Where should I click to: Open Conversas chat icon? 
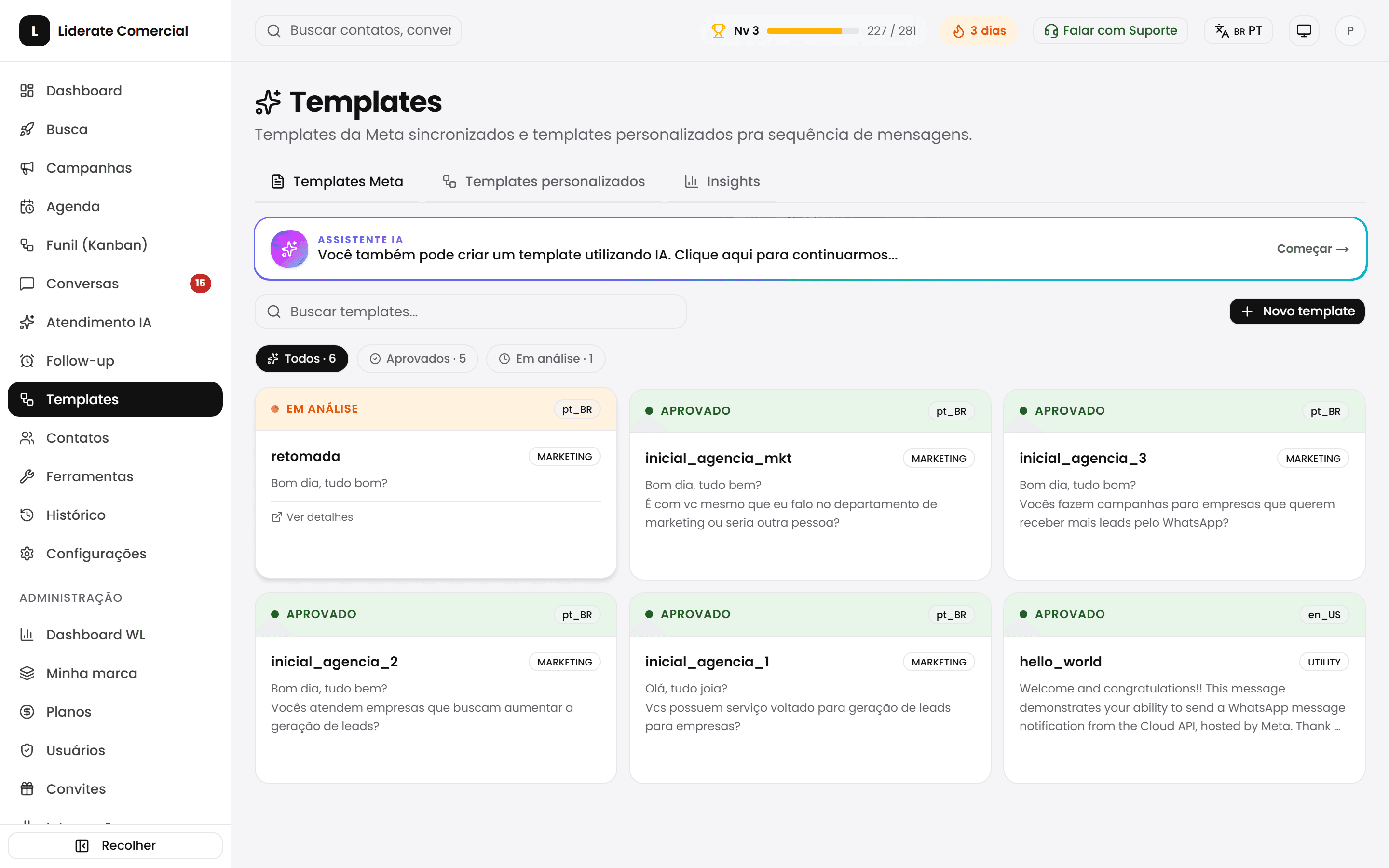pos(27,284)
